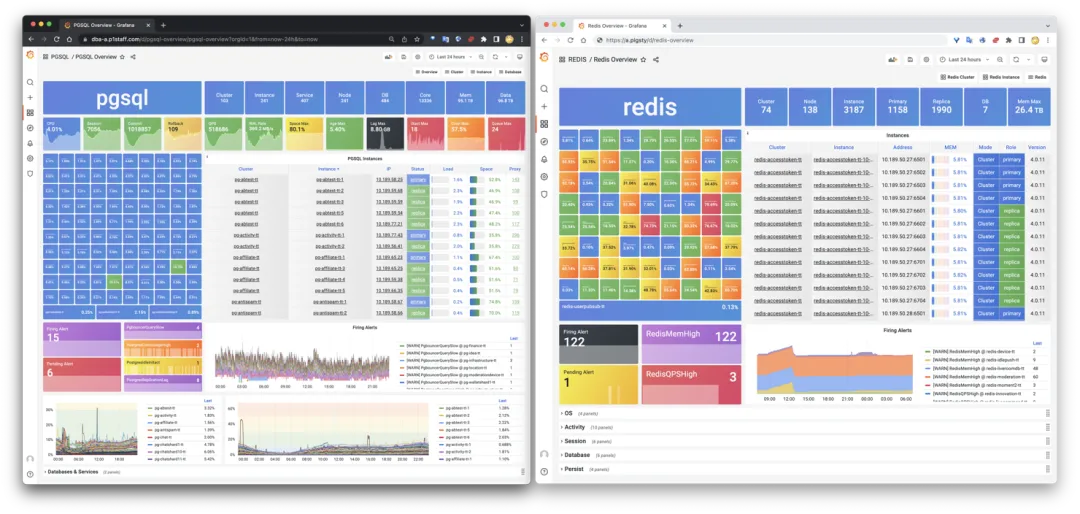Share the PGSQL Overview dashboard
This screenshot has width=1080, height=514.
click(132, 57)
